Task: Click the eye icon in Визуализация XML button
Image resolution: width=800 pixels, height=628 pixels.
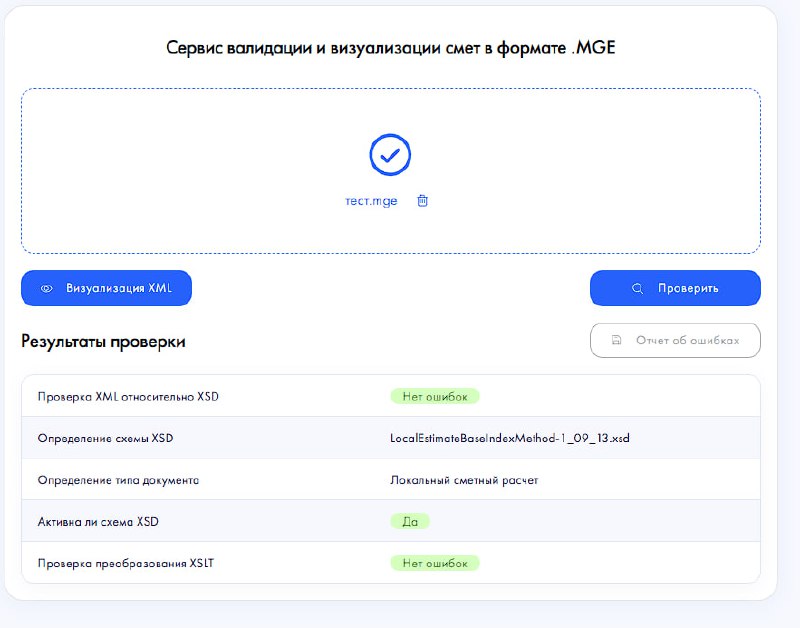Action: [x=46, y=288]
